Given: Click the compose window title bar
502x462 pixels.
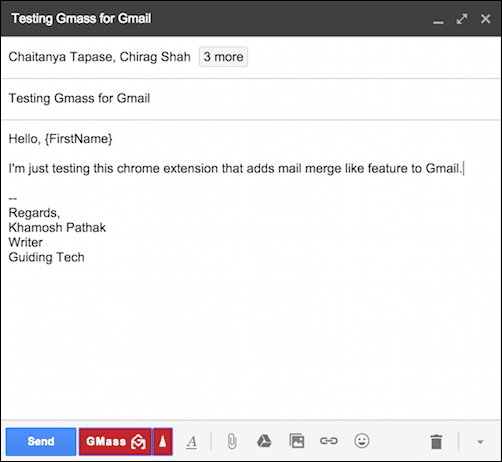Looking at the screenshot, I should click(x=251, y=18).
